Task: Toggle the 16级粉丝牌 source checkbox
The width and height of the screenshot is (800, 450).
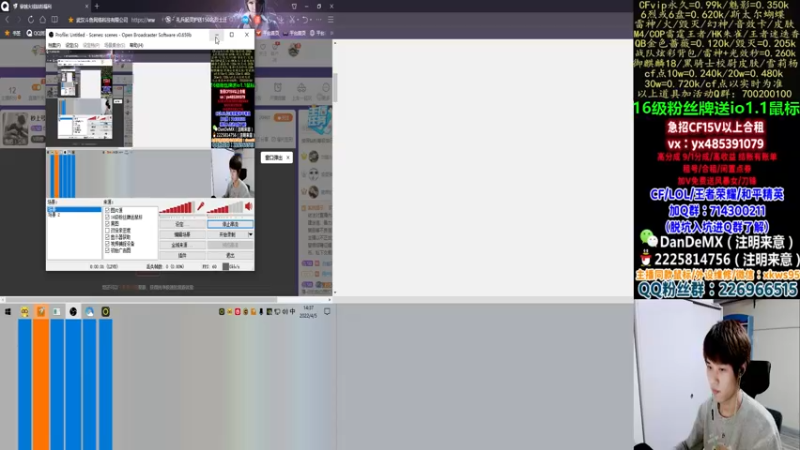Action: click(x=107, y=217)
